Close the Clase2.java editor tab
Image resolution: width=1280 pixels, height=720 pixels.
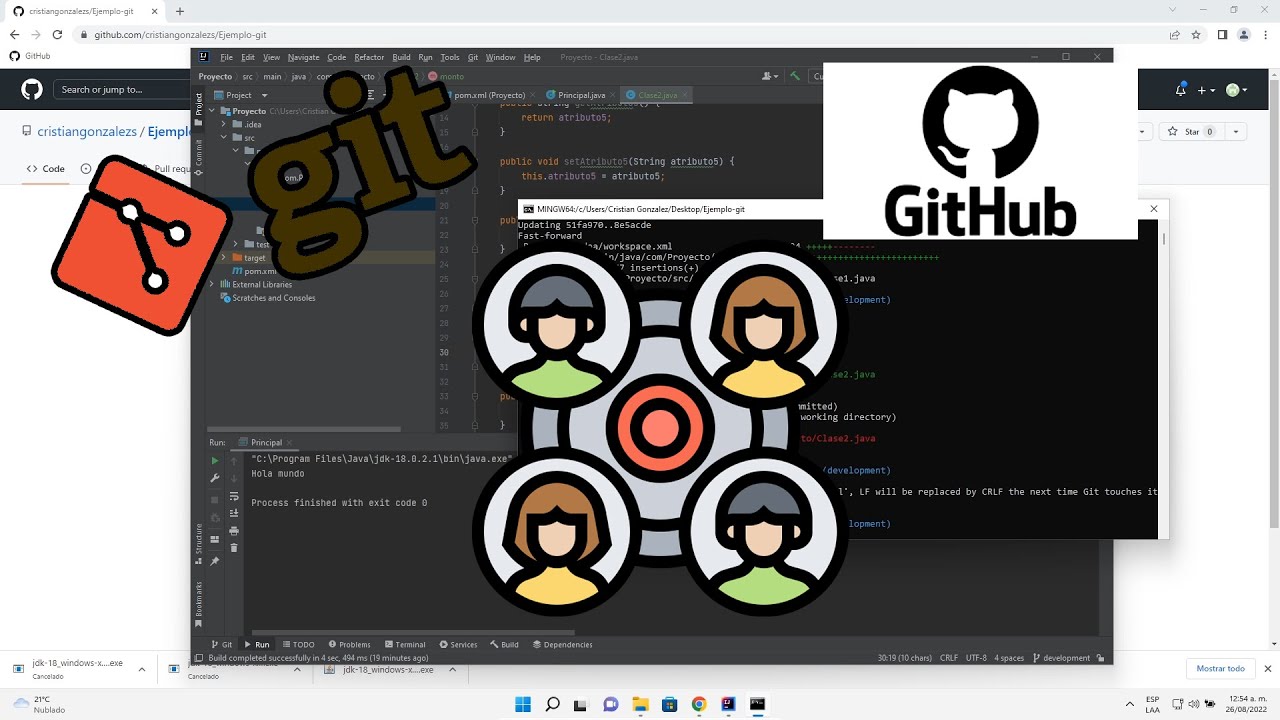685,95
